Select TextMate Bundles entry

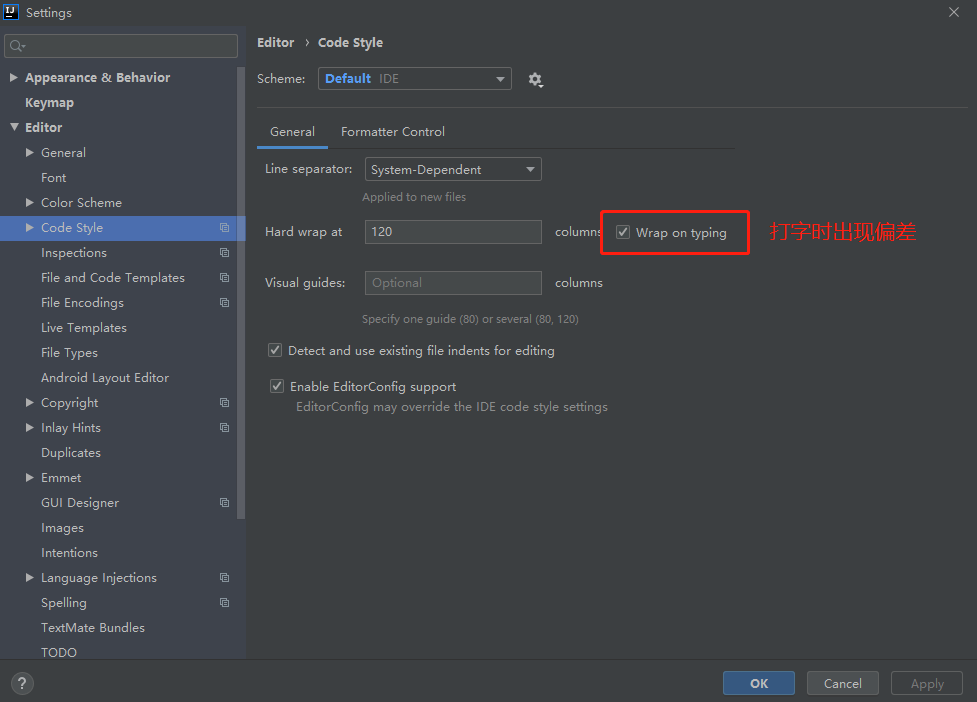pos(93,628)
